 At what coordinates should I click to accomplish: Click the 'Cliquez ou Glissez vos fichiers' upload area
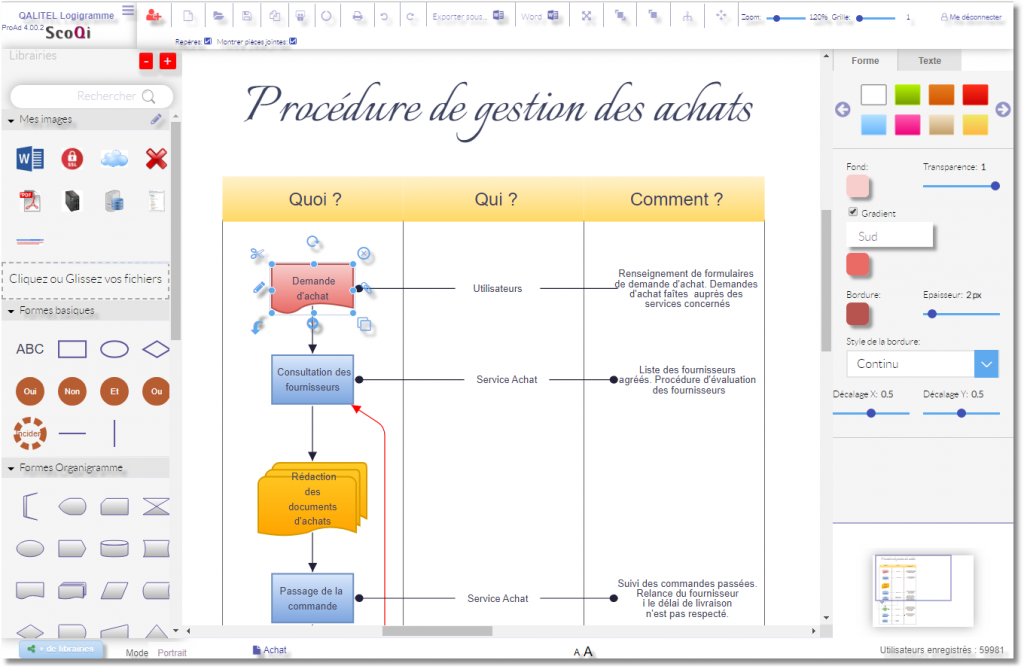(86, 280)
